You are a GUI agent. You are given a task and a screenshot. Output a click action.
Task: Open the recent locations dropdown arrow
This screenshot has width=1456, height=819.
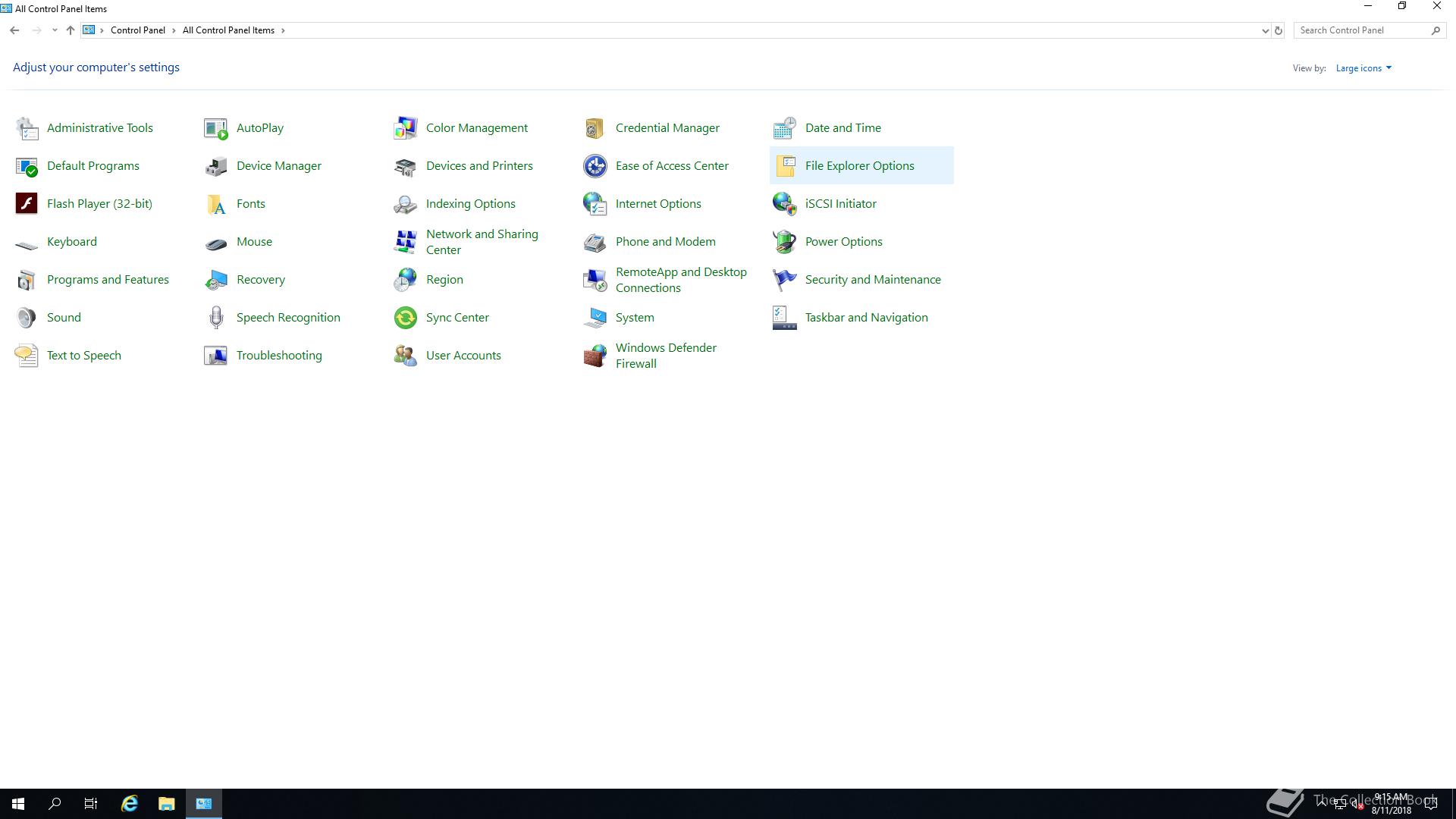click(x=55, y=30)
